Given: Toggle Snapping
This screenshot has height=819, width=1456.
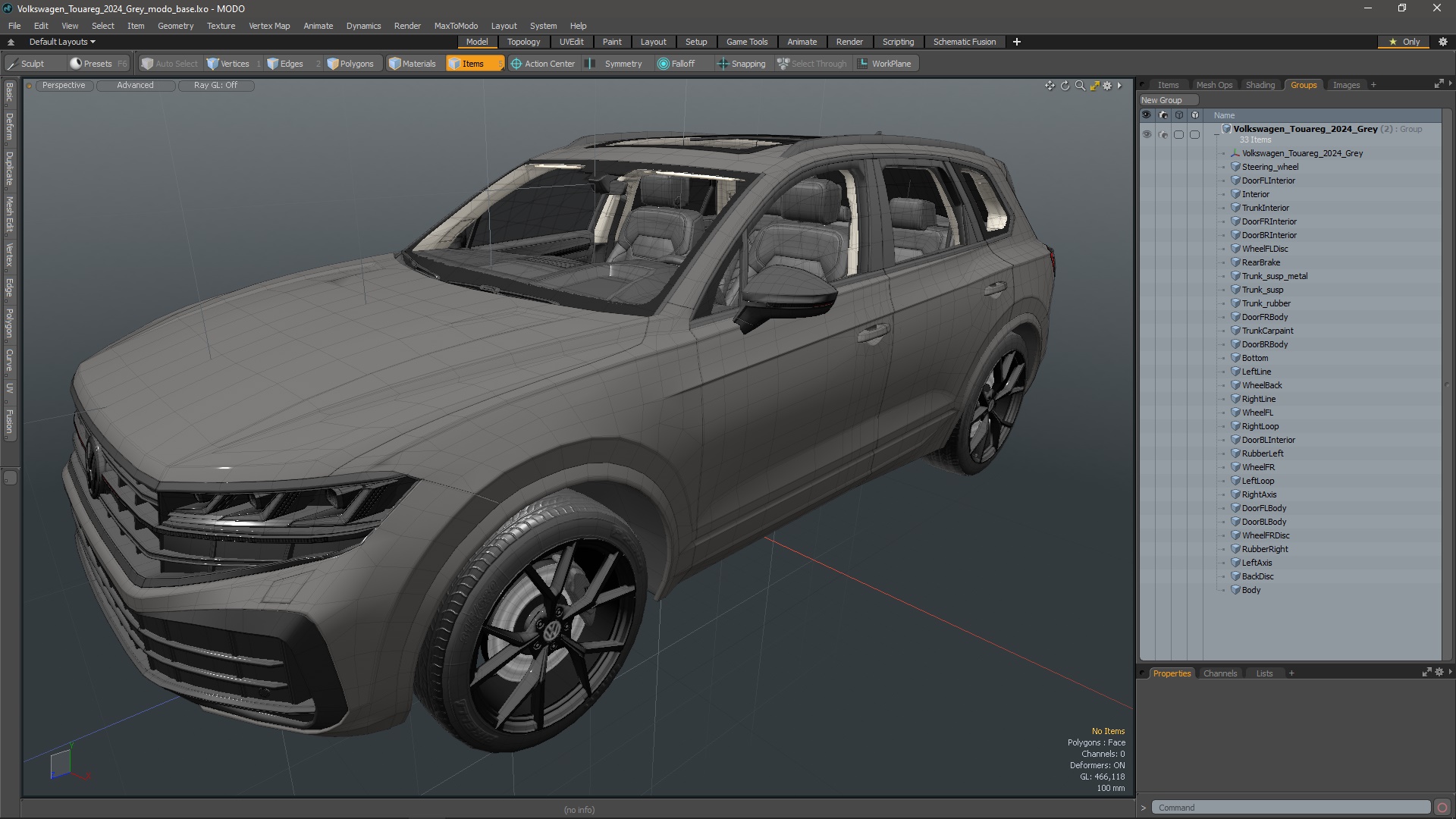Looking at the screenshot, I should click(x=742, y=64).
